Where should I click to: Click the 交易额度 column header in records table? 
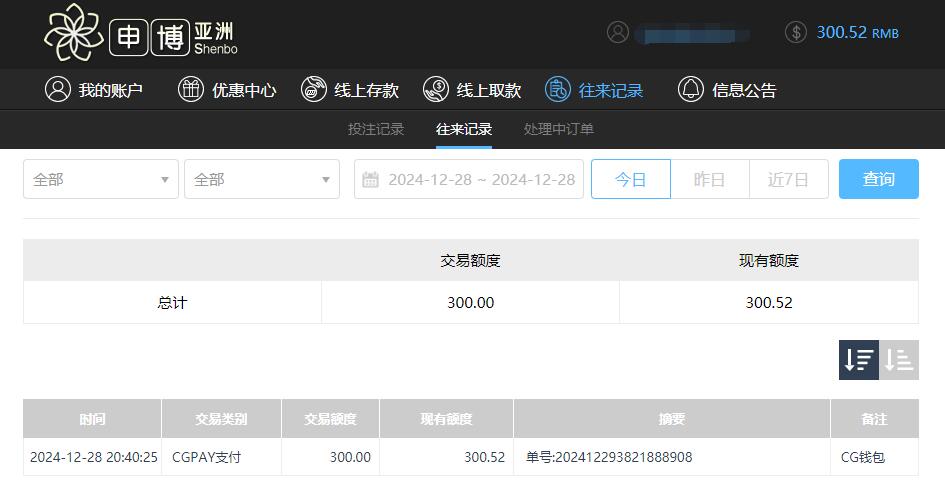330,418
